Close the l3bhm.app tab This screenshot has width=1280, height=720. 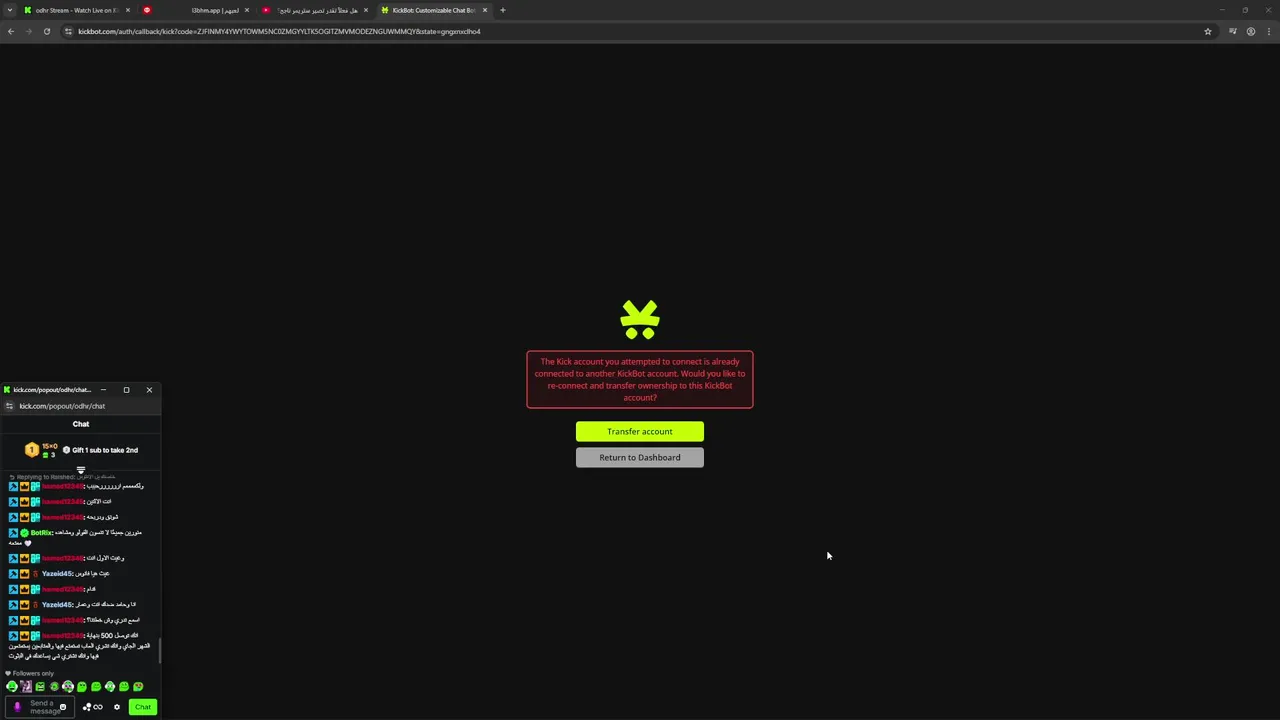(x=246, y=10)
